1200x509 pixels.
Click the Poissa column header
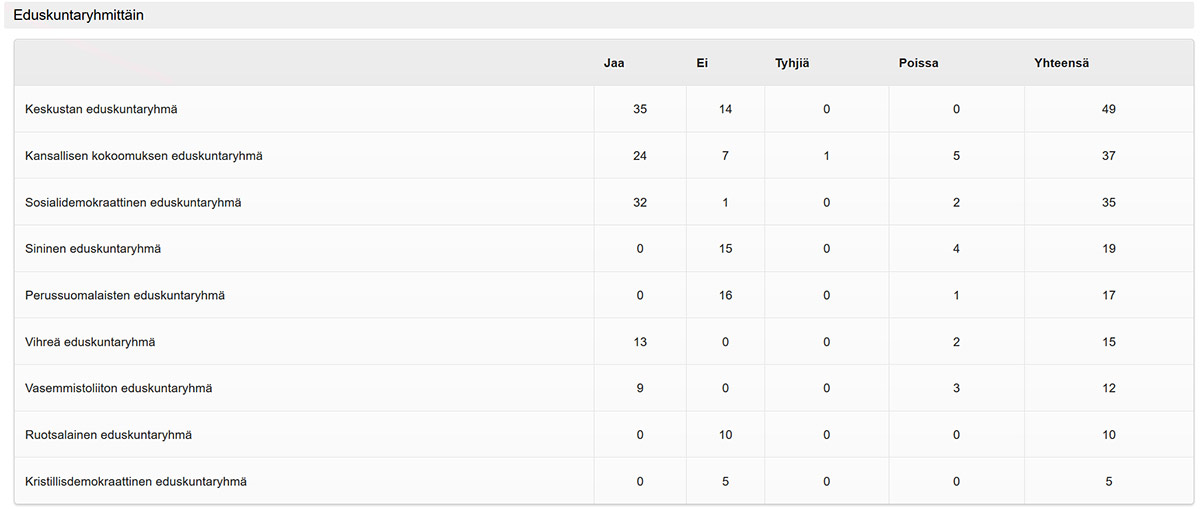918,63
